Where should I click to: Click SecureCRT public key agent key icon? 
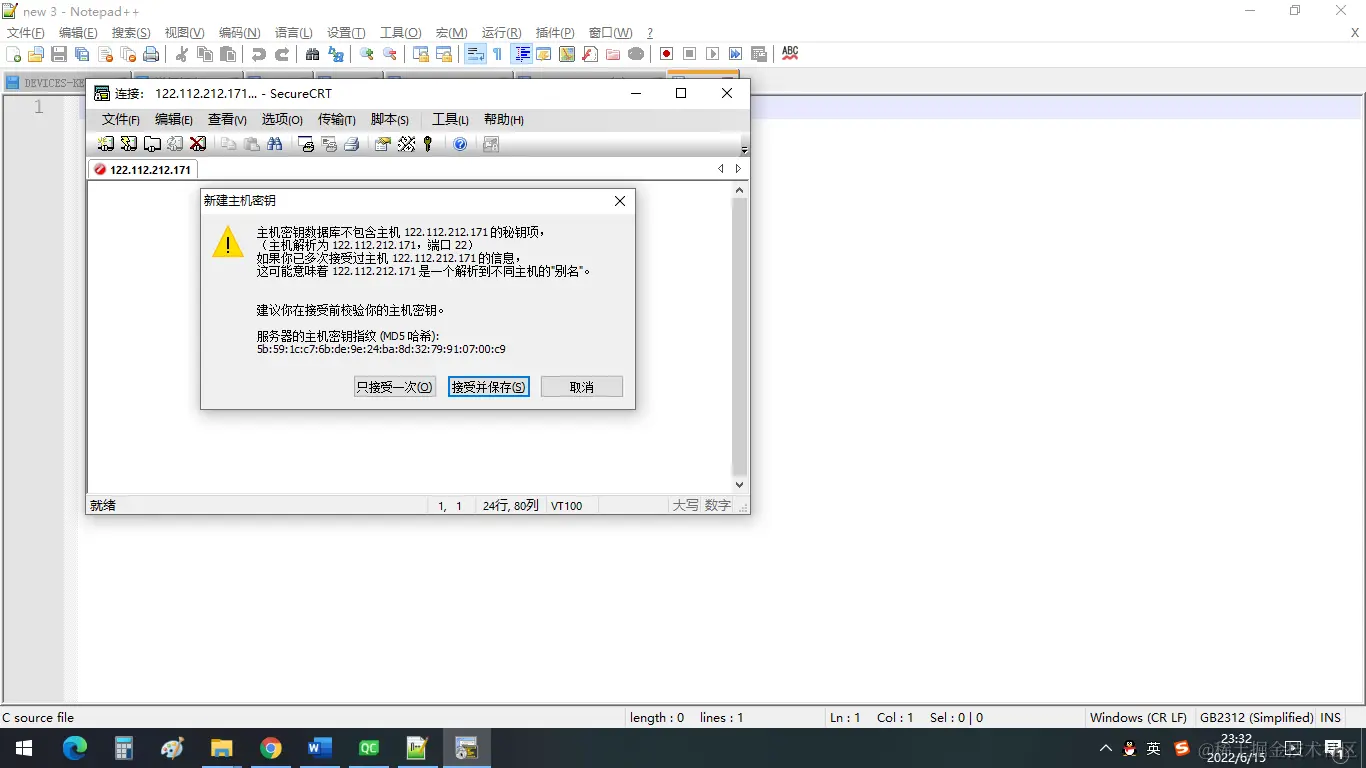click(427, 144)
